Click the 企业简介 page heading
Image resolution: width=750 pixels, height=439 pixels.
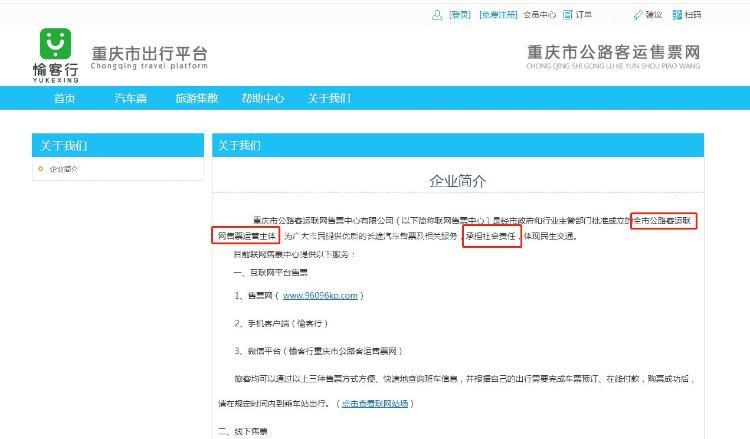coord(457,181)
